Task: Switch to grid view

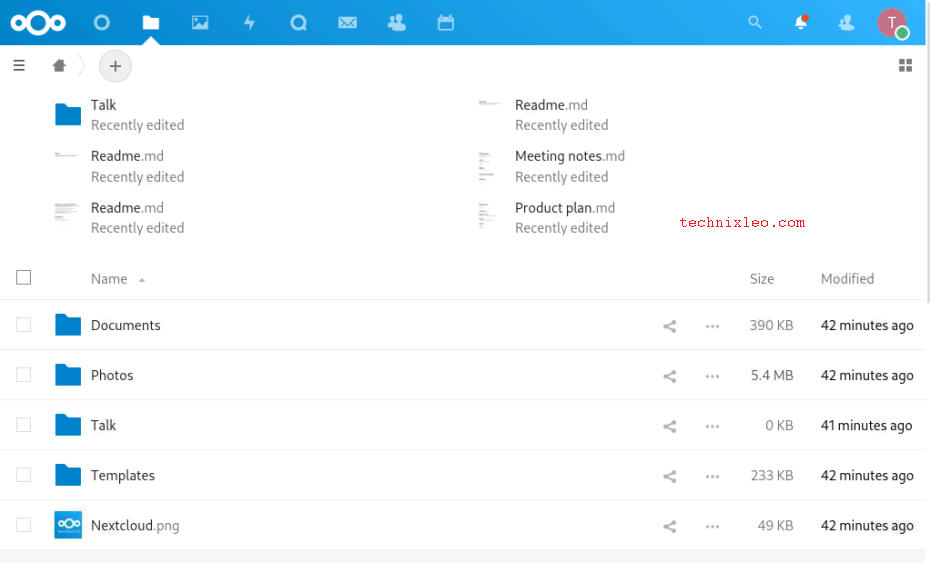Action: tap(905, 66)
